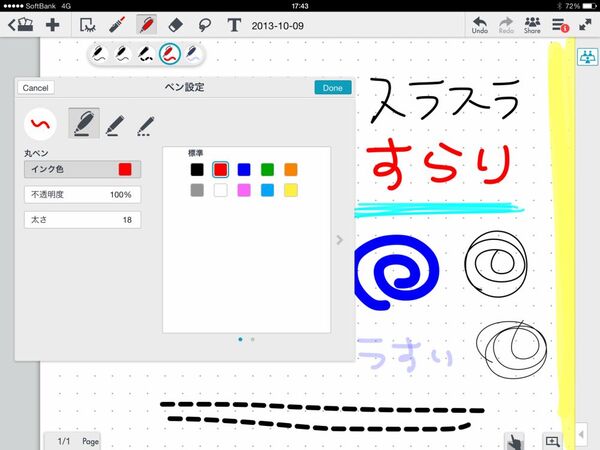600x450 pixels.
Task: Select the Text tool
Action: pos(234,25)
